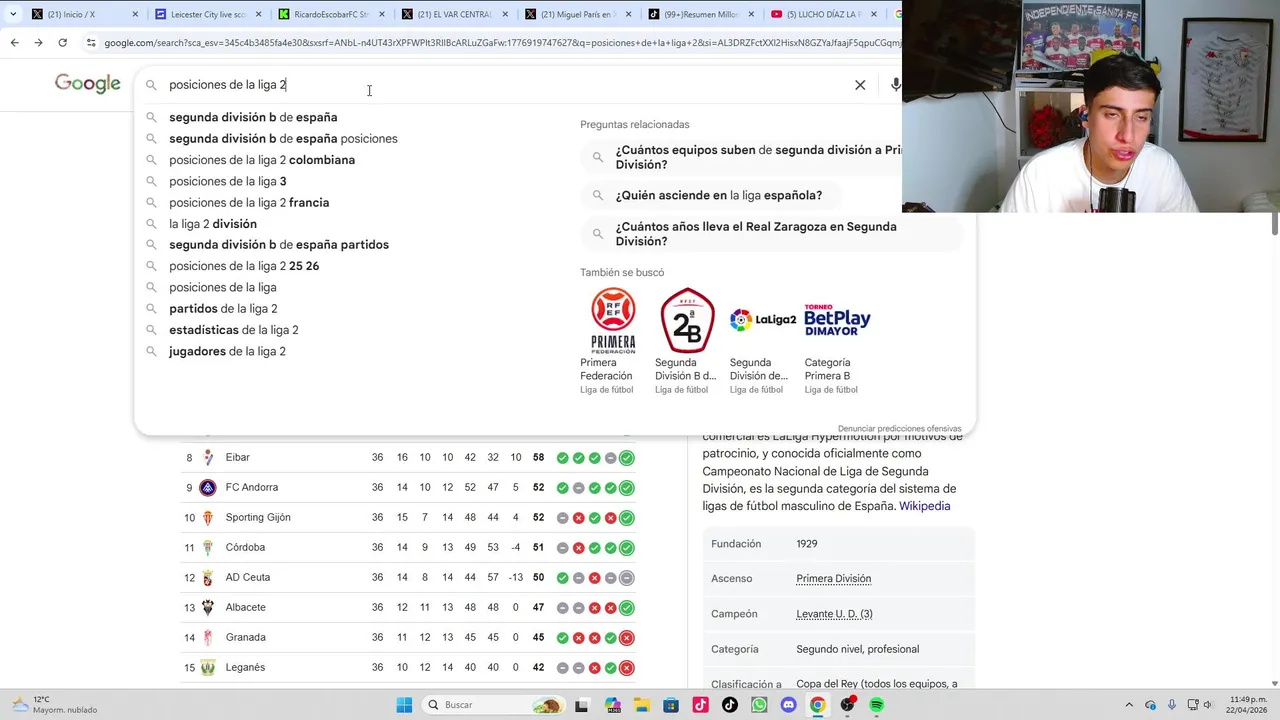The width and height of the screenshot is (1280, 720).
Task: Select suggestion 'posiciones de la liga 2 francia'
Action: tap(249, 202)
